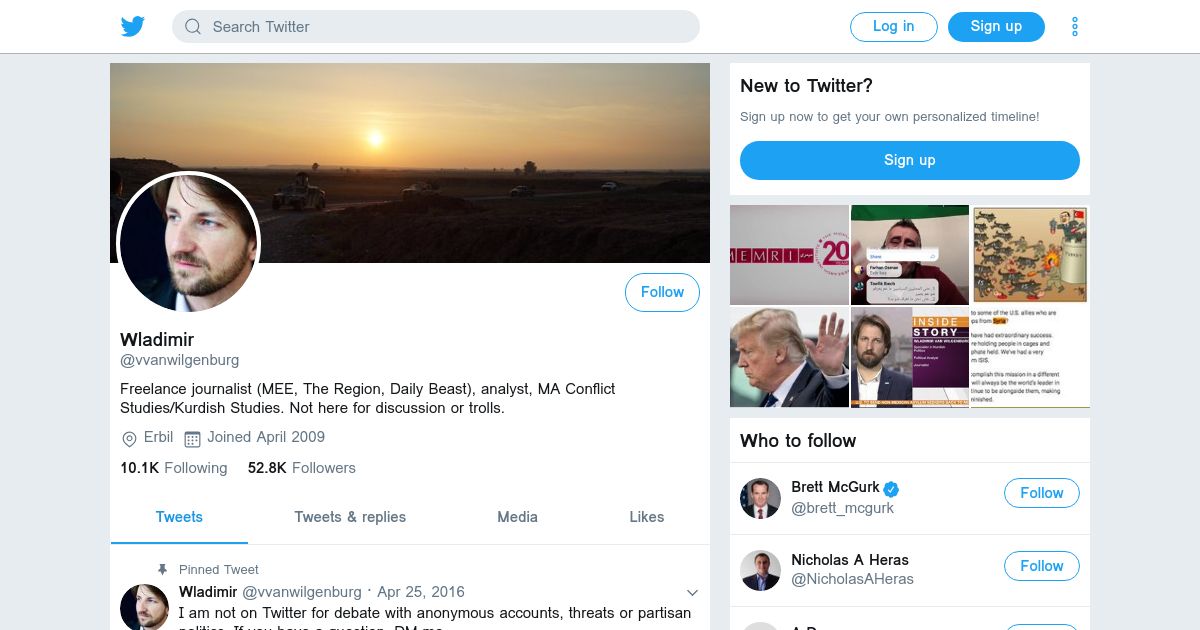
Task: Switch to the Media tab
Action: click(x=517, y=517)
